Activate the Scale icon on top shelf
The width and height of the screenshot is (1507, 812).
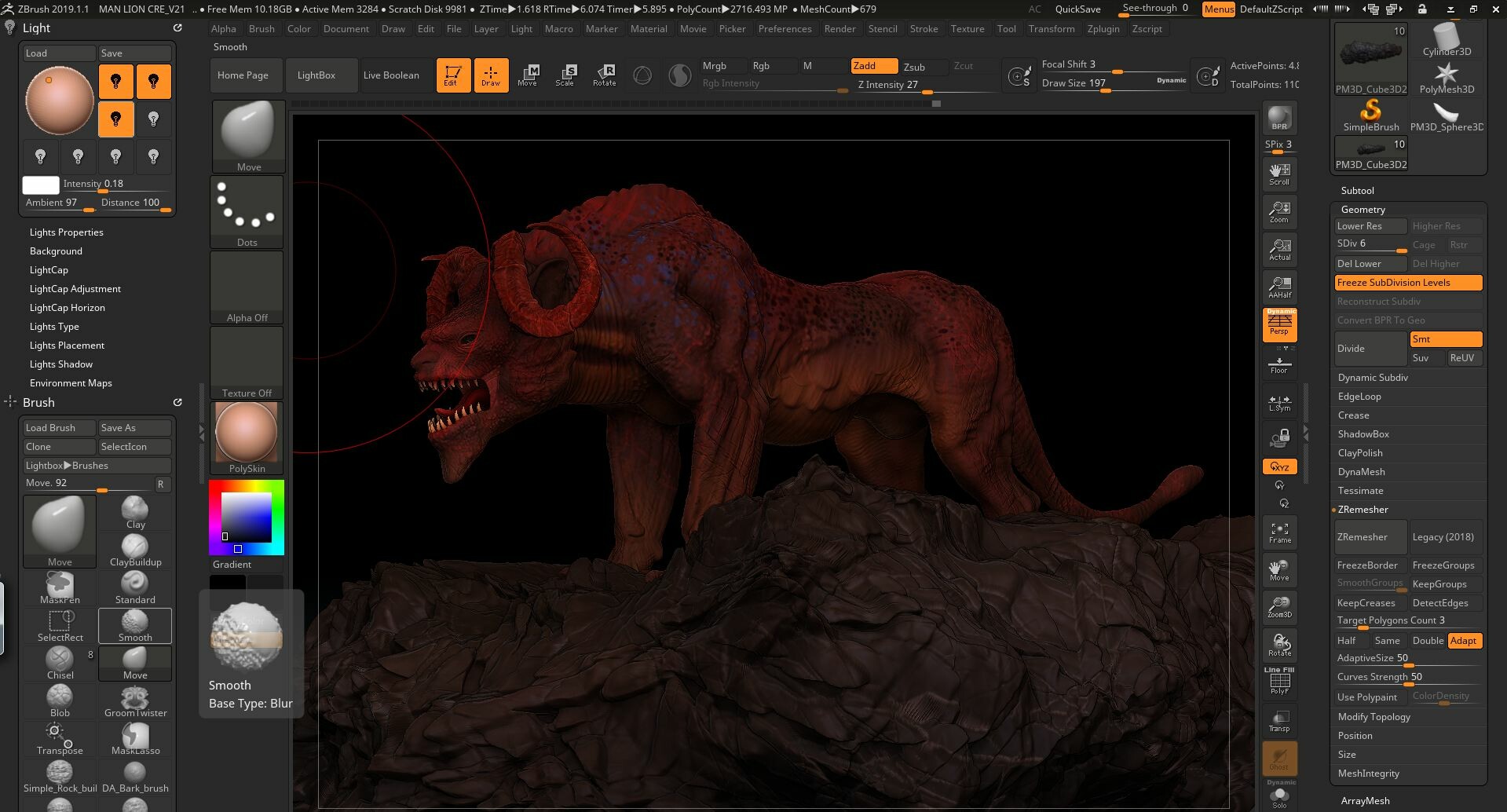[567, 75]
